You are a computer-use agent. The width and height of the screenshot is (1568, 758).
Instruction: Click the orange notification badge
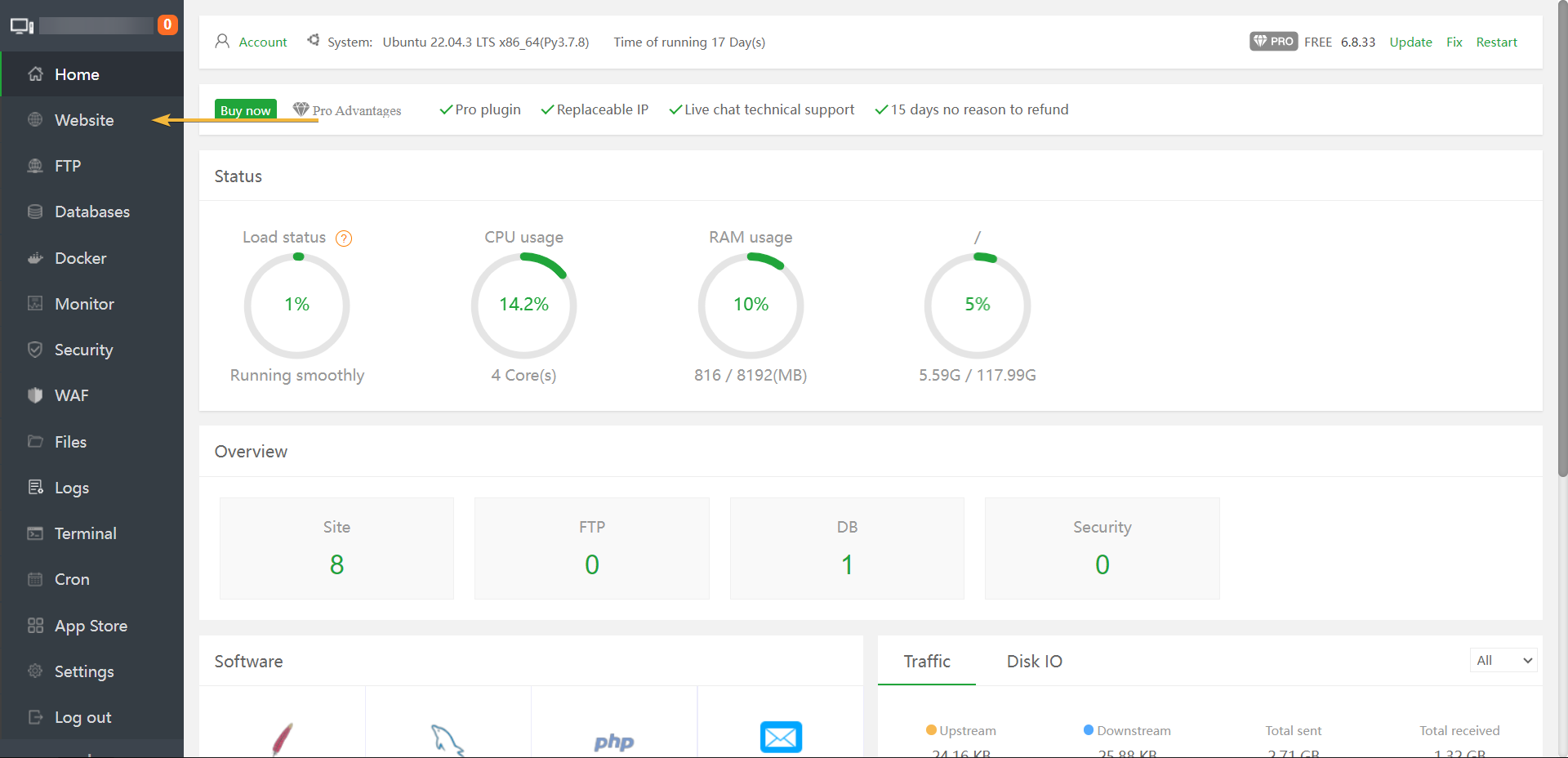click(167, 25)
